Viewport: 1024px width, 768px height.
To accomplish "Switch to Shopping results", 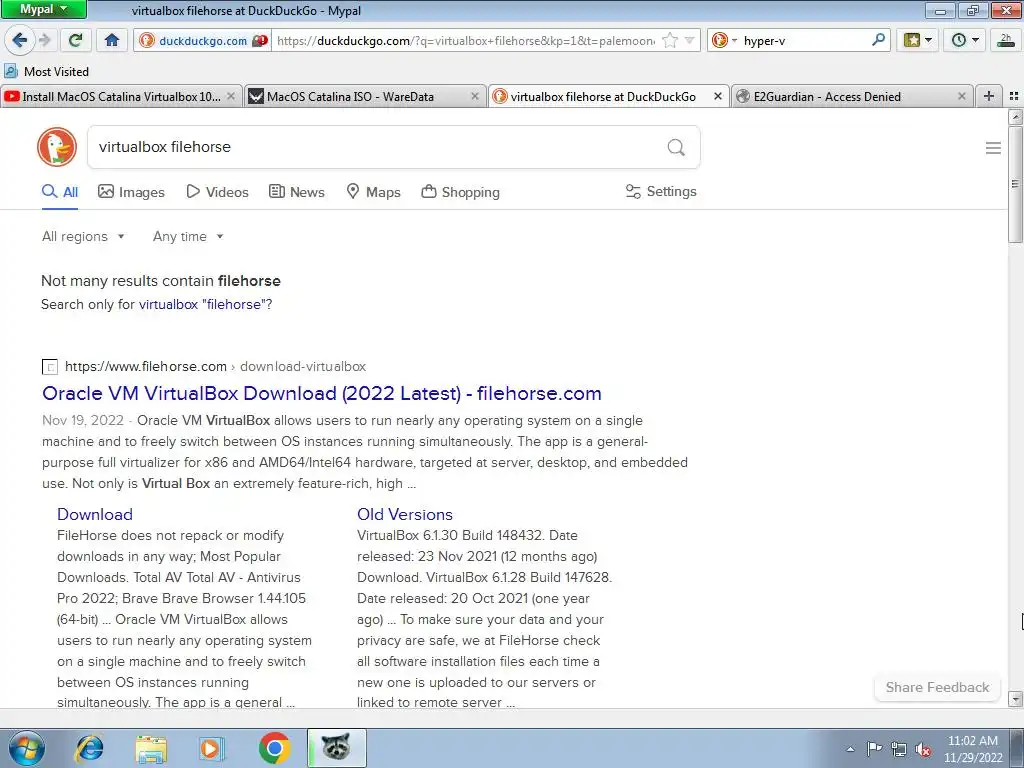I will pyautogui.click(x=460, y=192).
